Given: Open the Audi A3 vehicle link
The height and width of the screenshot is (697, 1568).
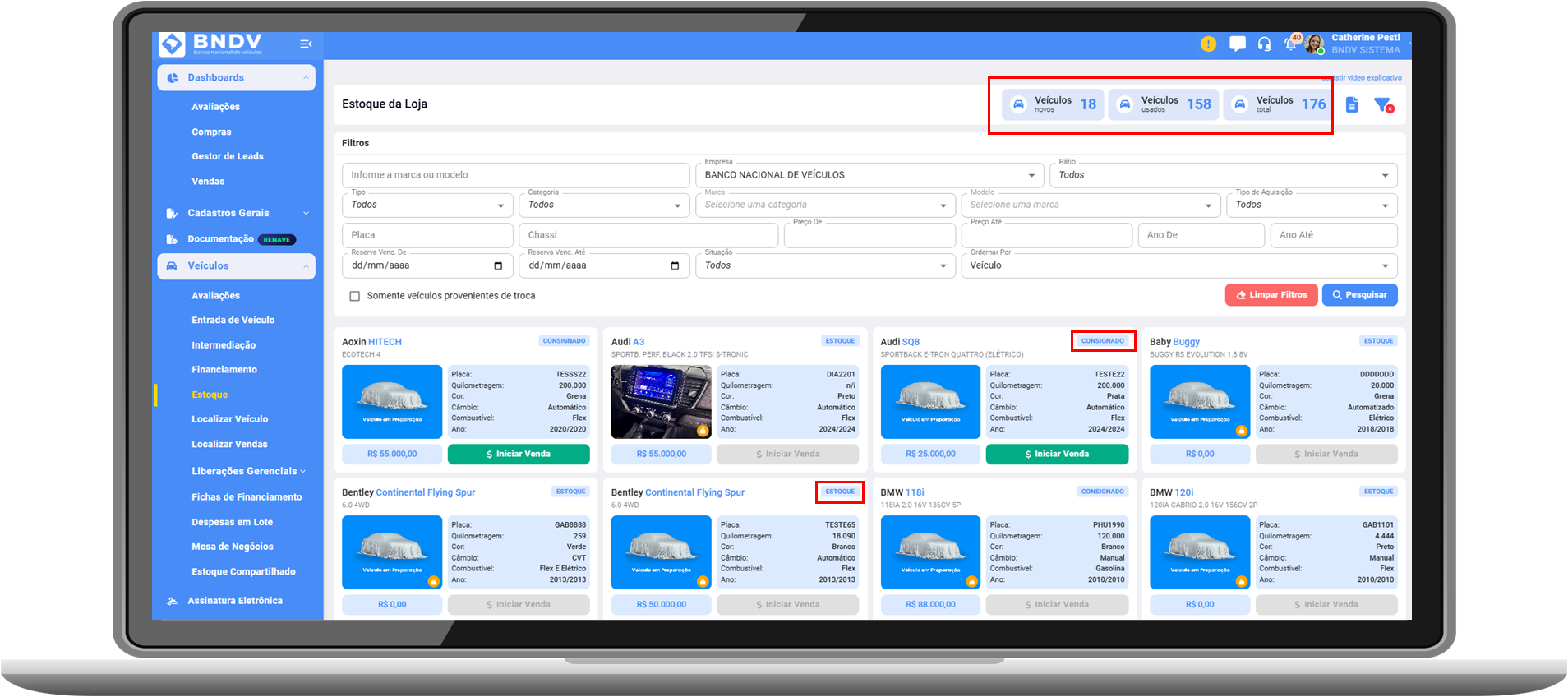Looking at the screenshot, I should coord(639,342).
